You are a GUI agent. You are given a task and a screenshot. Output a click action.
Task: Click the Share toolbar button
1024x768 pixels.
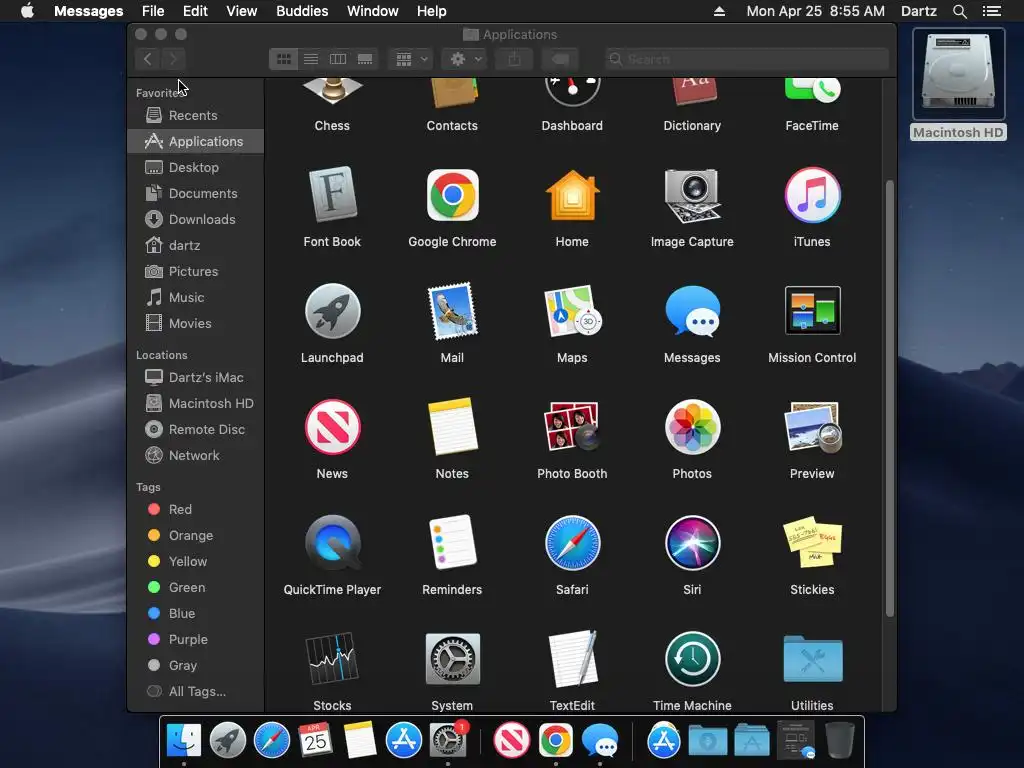[x=514, y=59]
